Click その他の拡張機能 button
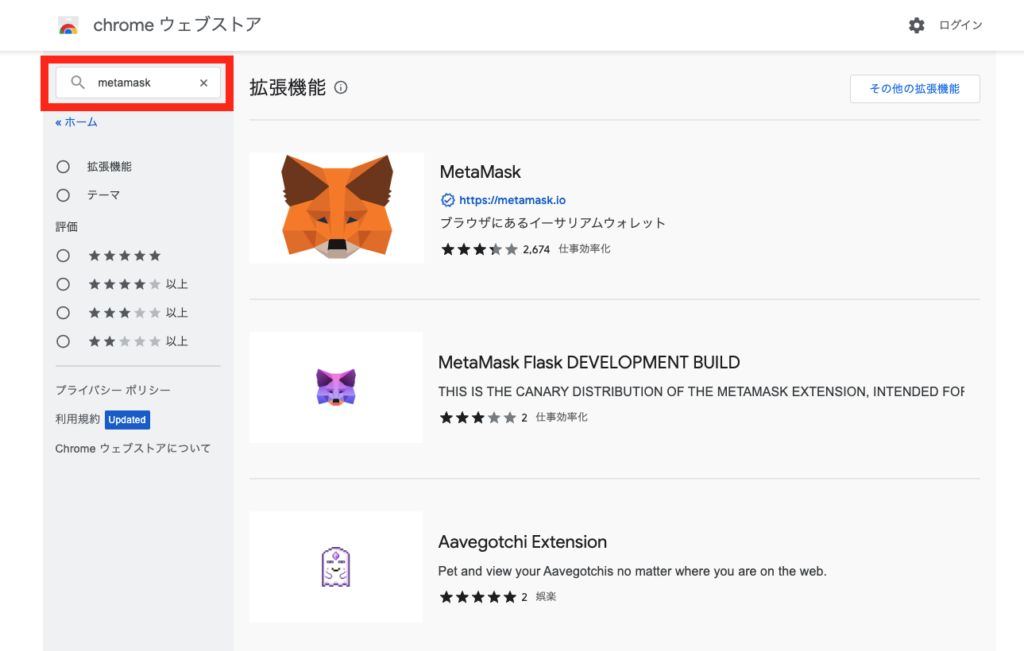 (x=915, y=89)
